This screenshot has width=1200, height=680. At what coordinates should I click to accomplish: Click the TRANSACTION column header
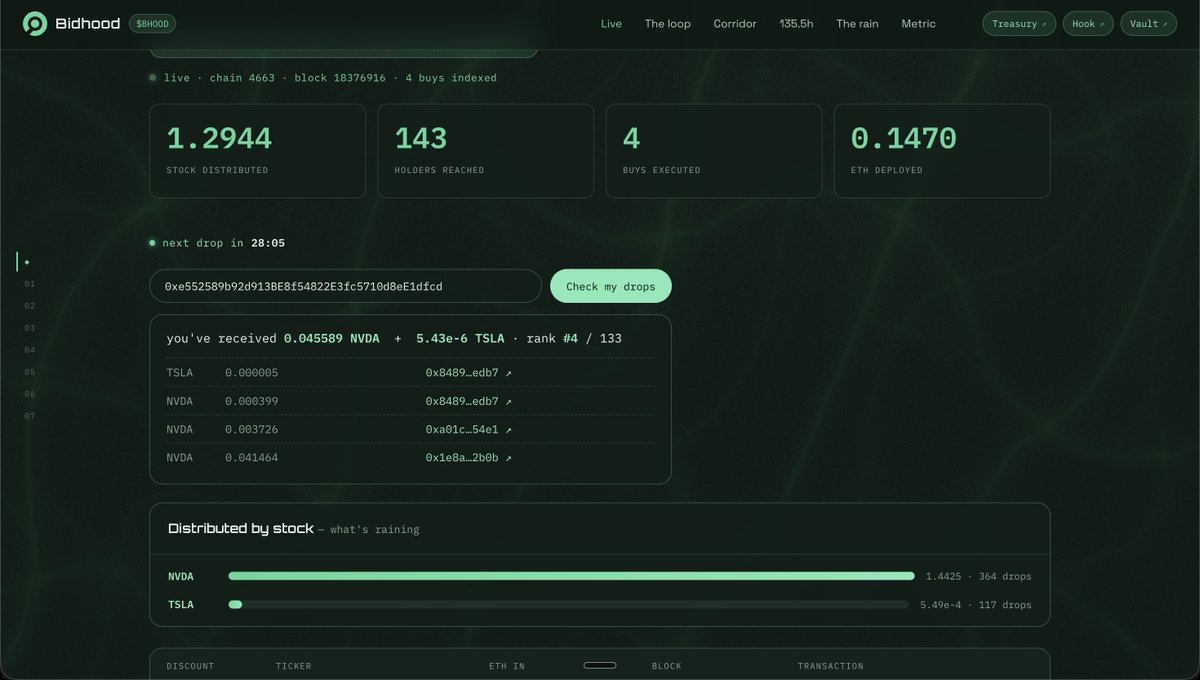(x=830, y=666)
